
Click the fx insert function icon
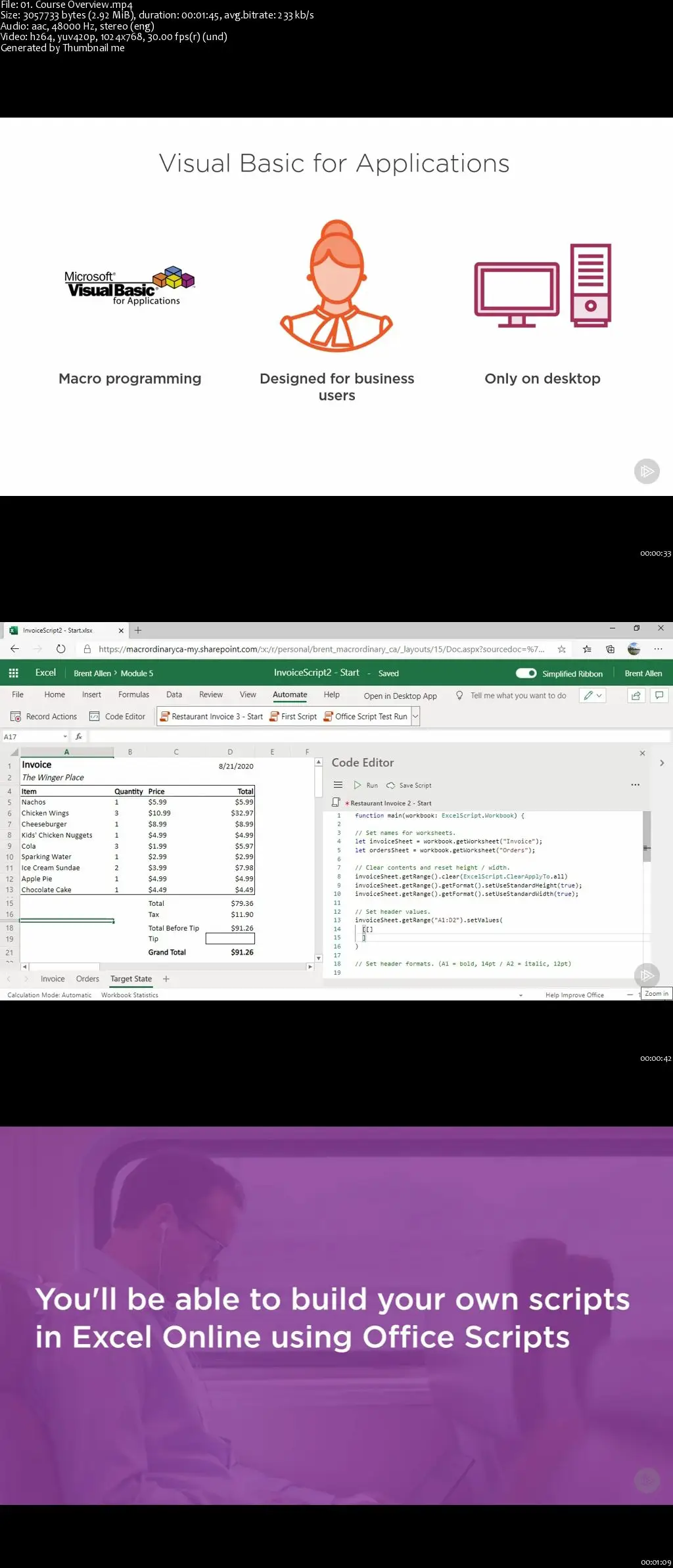pyautogui.click(x=78, y=737)
